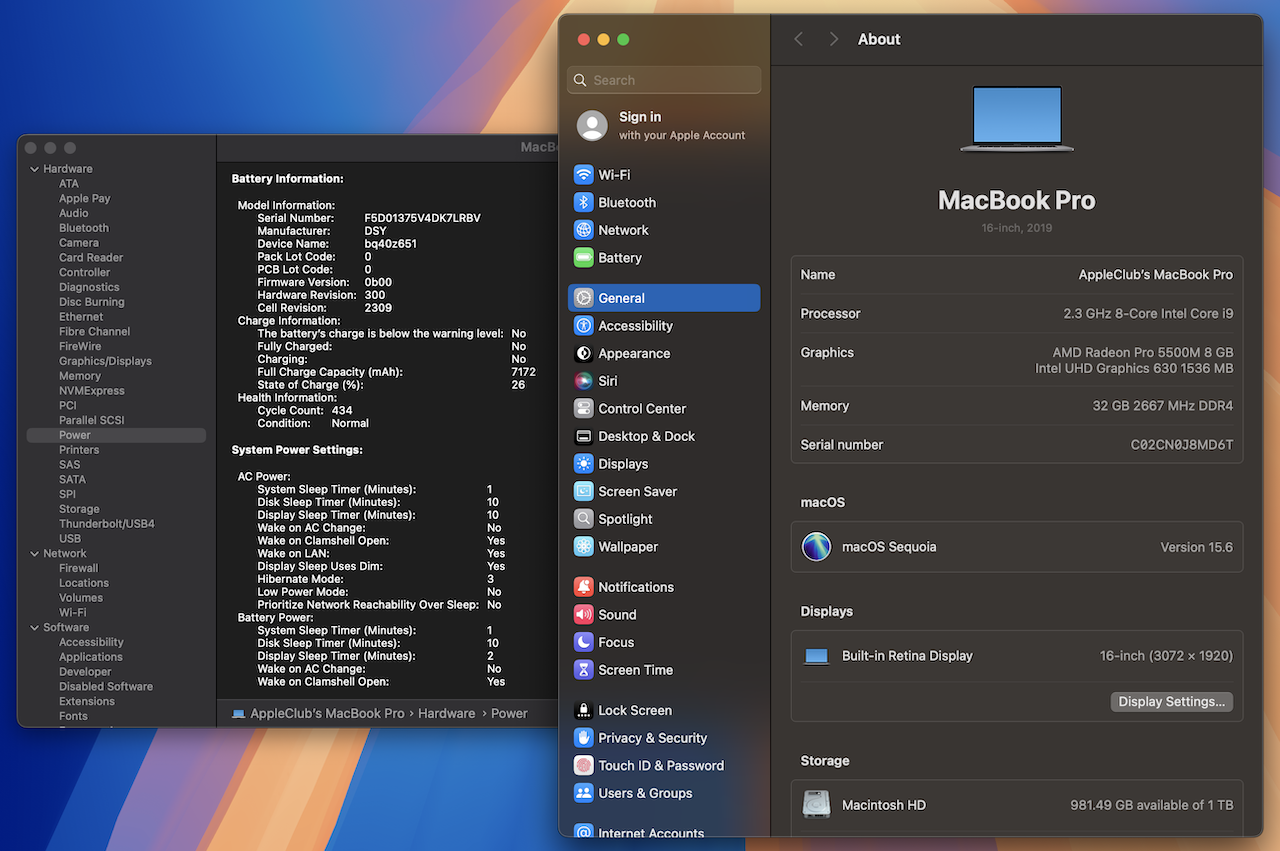Click the computer Name row value
Screen dimensions: 1280x851
coord(1155,275)
